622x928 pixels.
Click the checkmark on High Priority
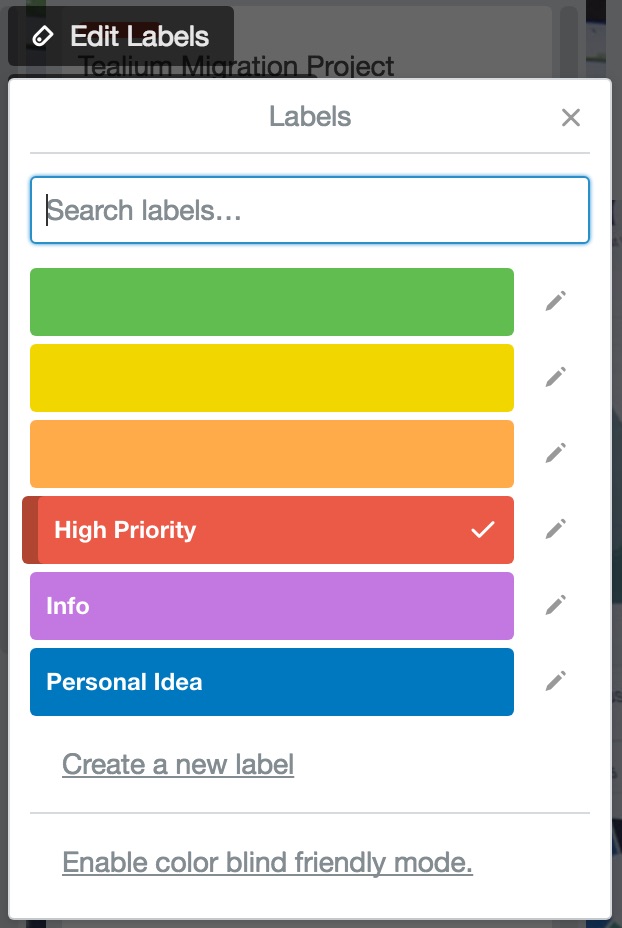pos(483,529)
